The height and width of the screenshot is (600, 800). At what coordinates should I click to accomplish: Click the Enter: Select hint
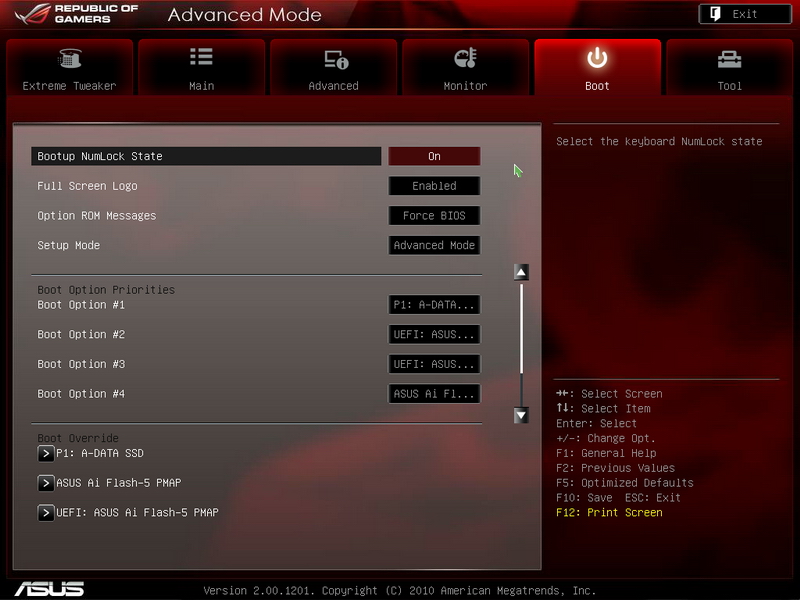click(596, 423)
